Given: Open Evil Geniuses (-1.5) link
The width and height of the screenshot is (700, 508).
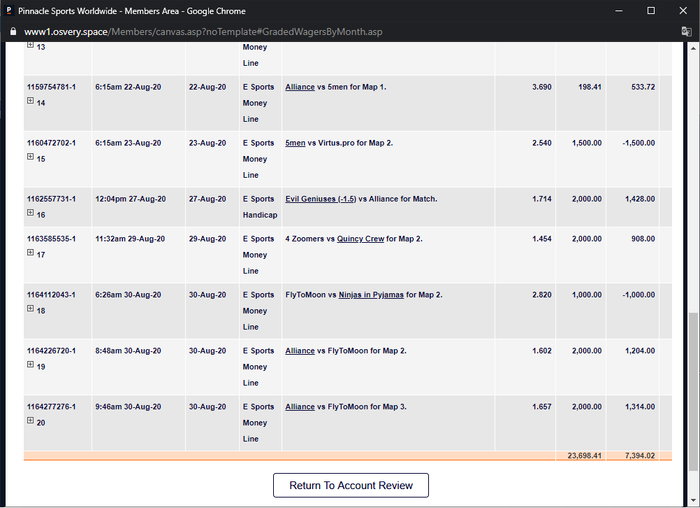Looking at the screenshot, I should (x=321, y=199).
